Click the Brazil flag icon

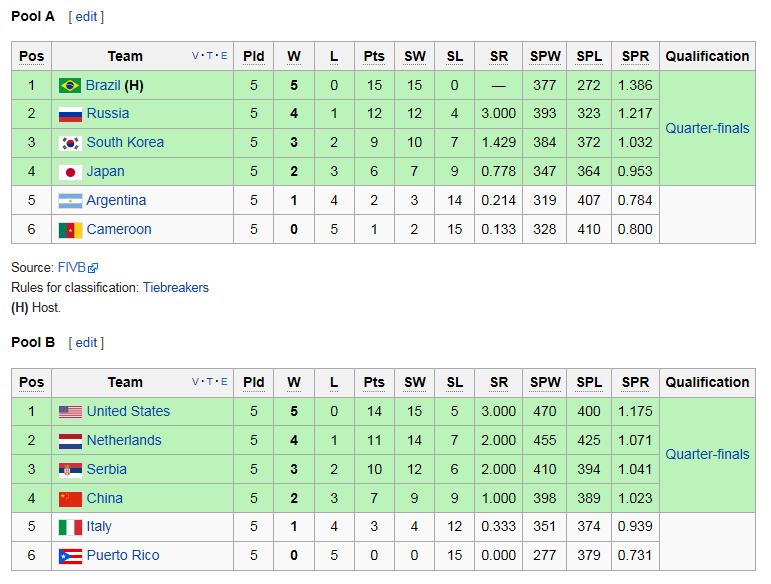[x=70, y=85]
